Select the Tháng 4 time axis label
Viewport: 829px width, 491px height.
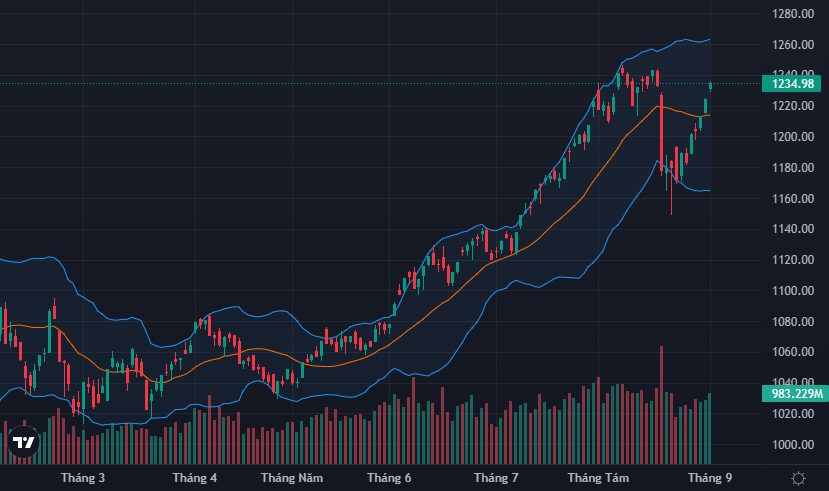point(194,478)
